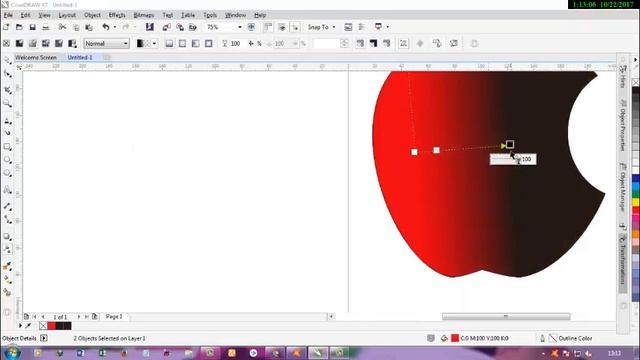This screenshot has height=360, width=640.
Task: Switch to the Untitled-1 document tab
Action: coord(80,58)
